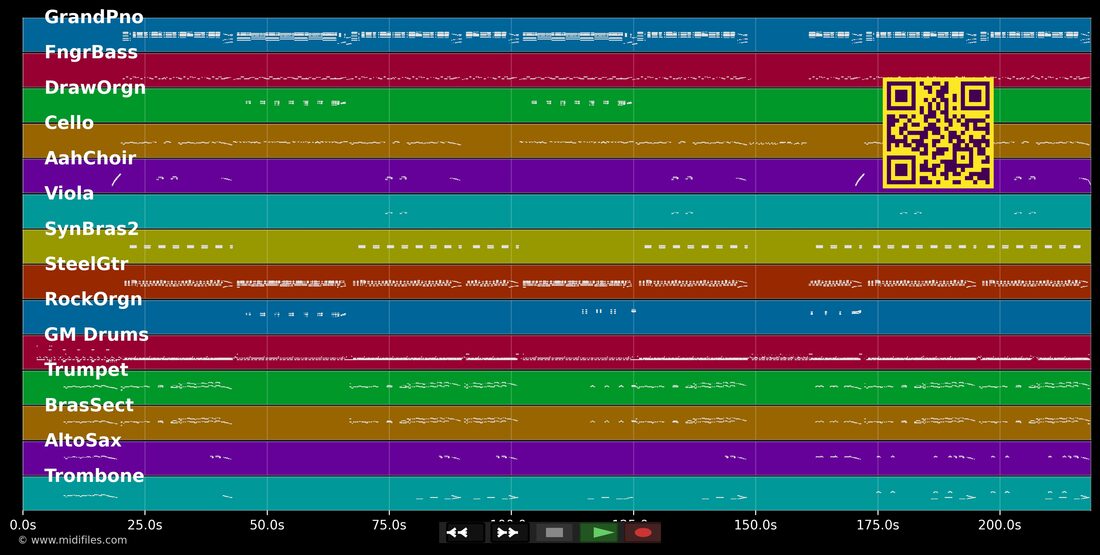1100x555 pixels.
Task: Select the DrawOrgn track label
Action: coord(95,88)
